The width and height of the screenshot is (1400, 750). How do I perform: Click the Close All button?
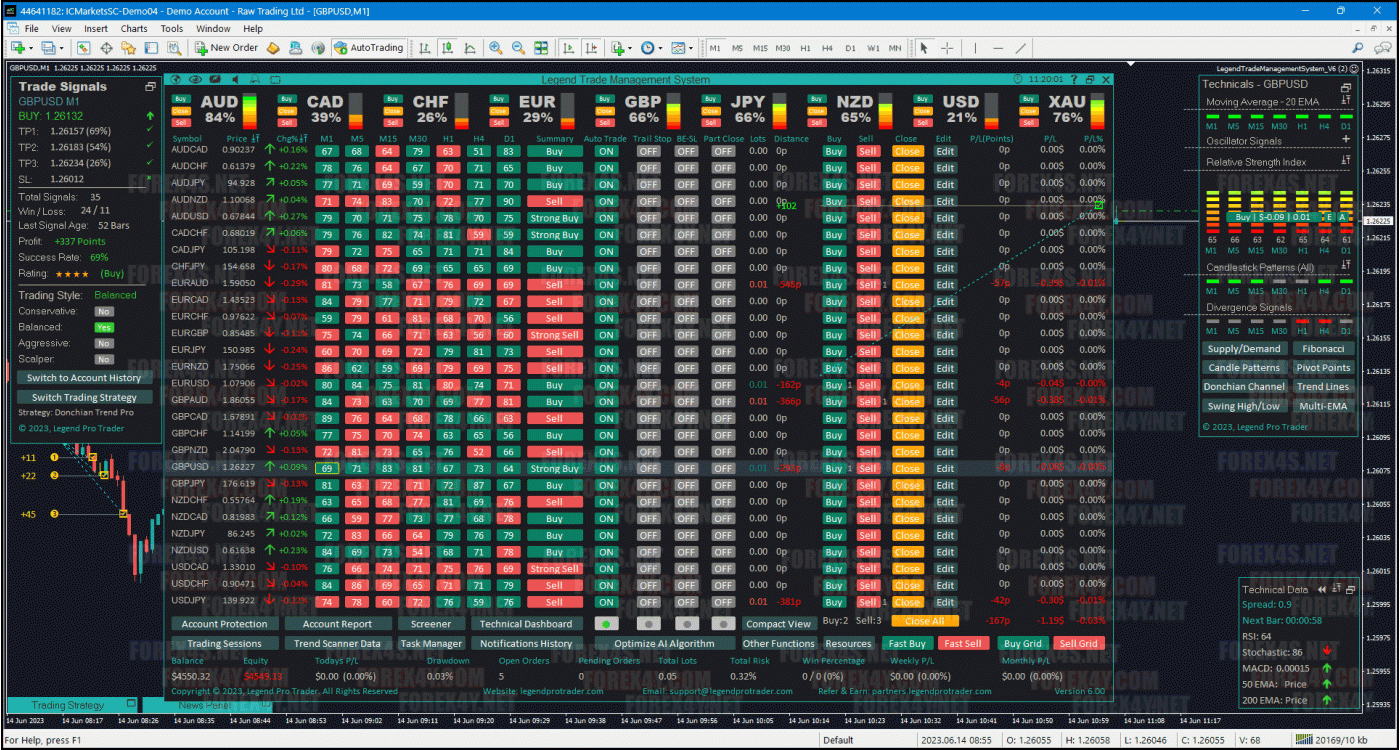coord(924,621)
